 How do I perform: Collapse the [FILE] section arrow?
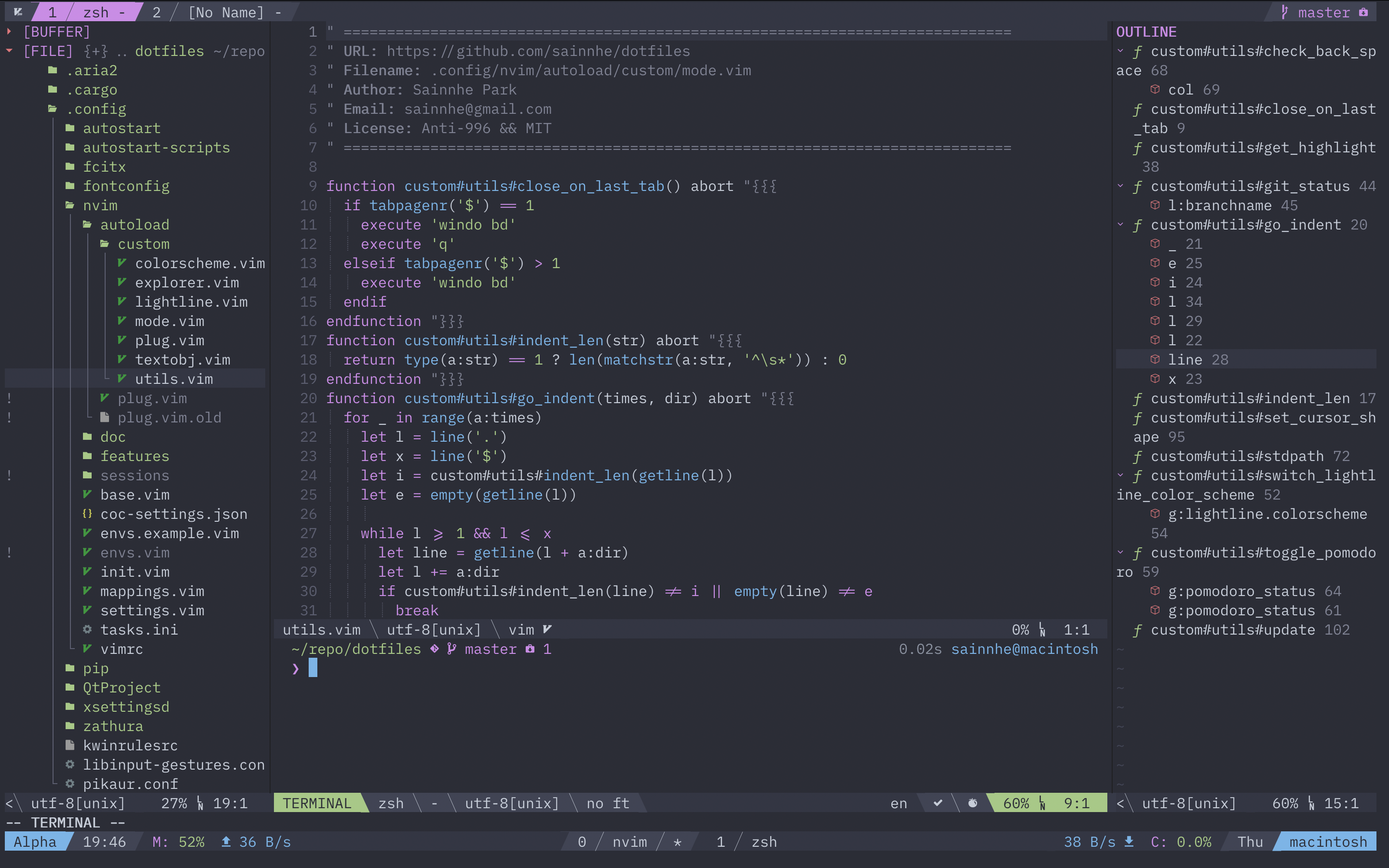click(x=9, y=51)
